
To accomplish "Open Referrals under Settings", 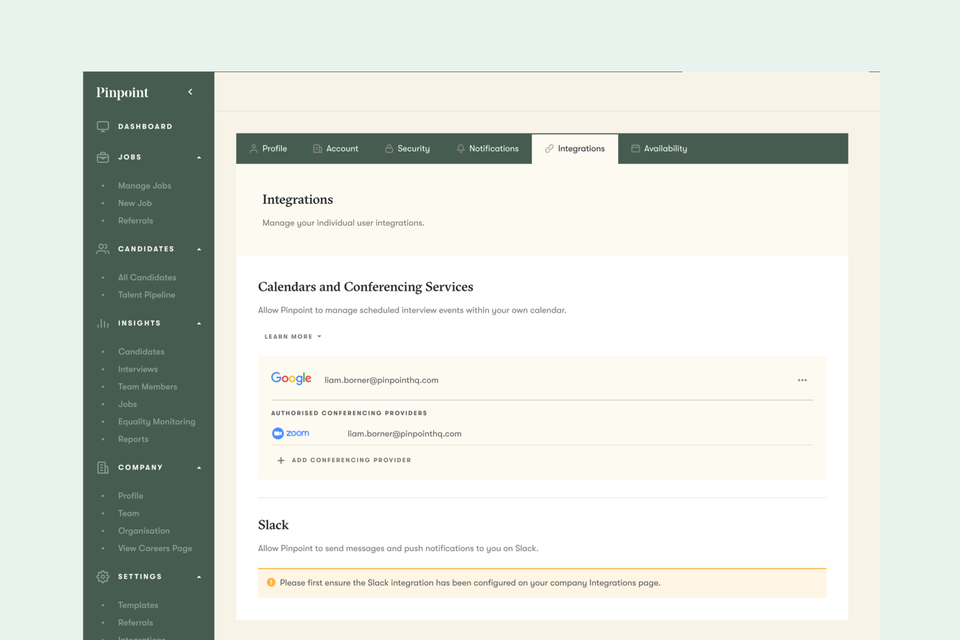I will [135, 623].
